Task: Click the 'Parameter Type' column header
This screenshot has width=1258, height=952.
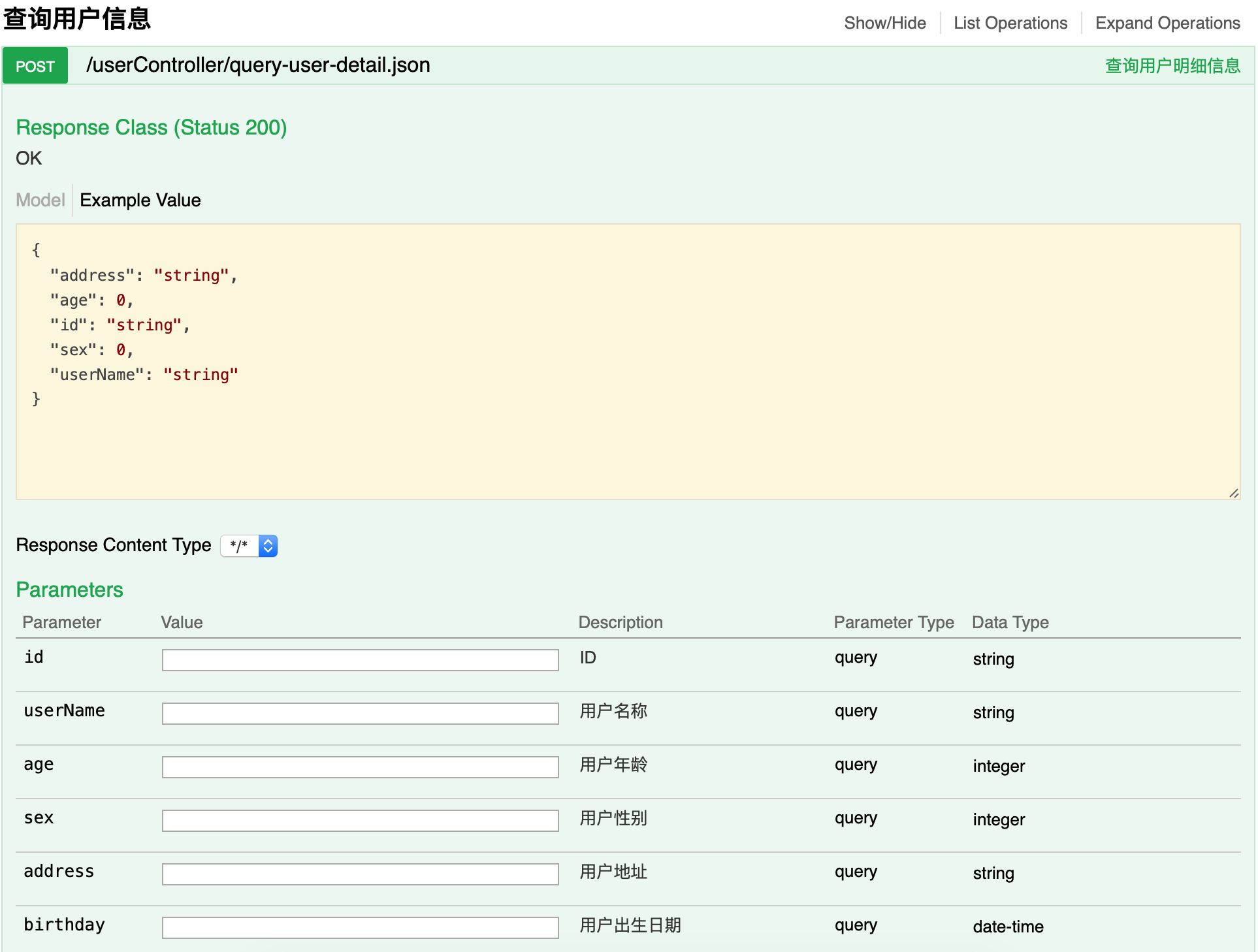Action: (x=894, y=622)
